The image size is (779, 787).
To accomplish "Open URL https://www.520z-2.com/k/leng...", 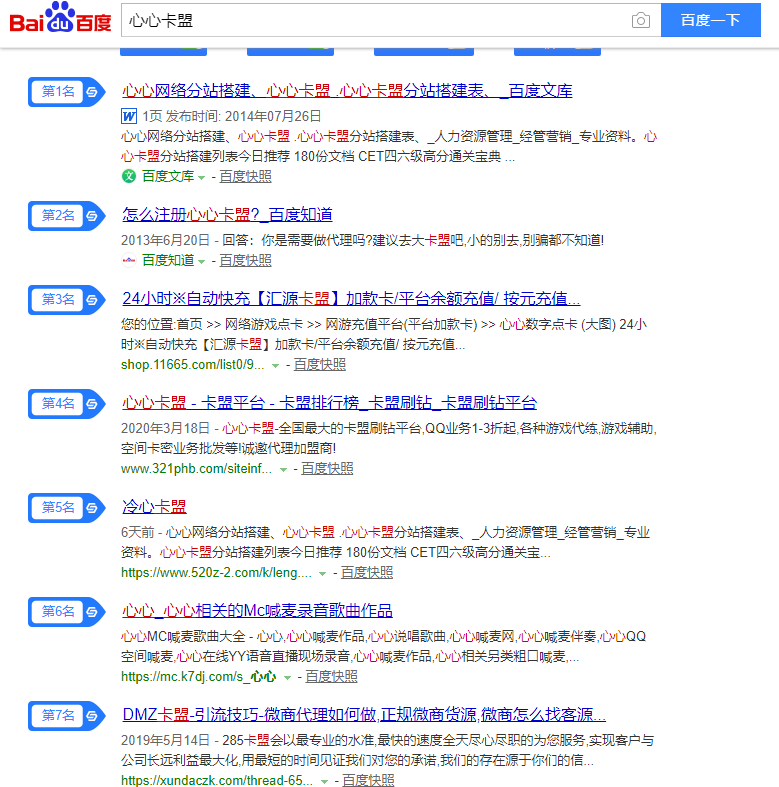I will point(216,572).
